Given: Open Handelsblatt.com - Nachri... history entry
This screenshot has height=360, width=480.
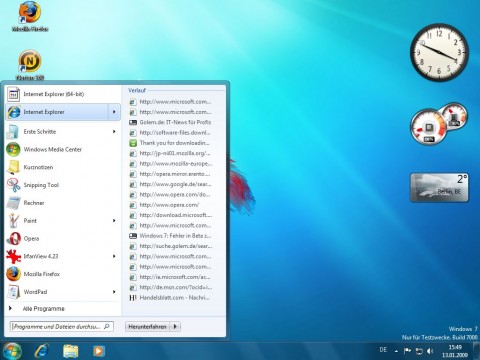Looking at the screenshot, I should point(170,298).
